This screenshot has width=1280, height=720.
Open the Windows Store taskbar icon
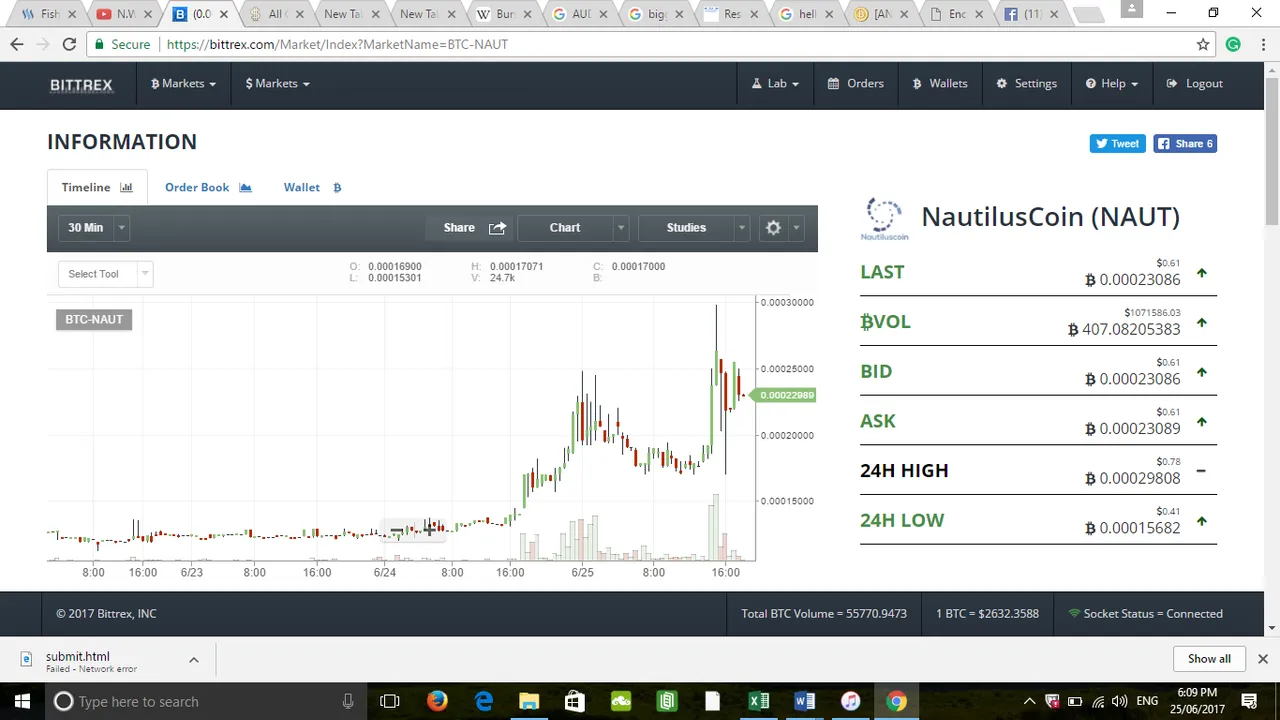(575, 701)
